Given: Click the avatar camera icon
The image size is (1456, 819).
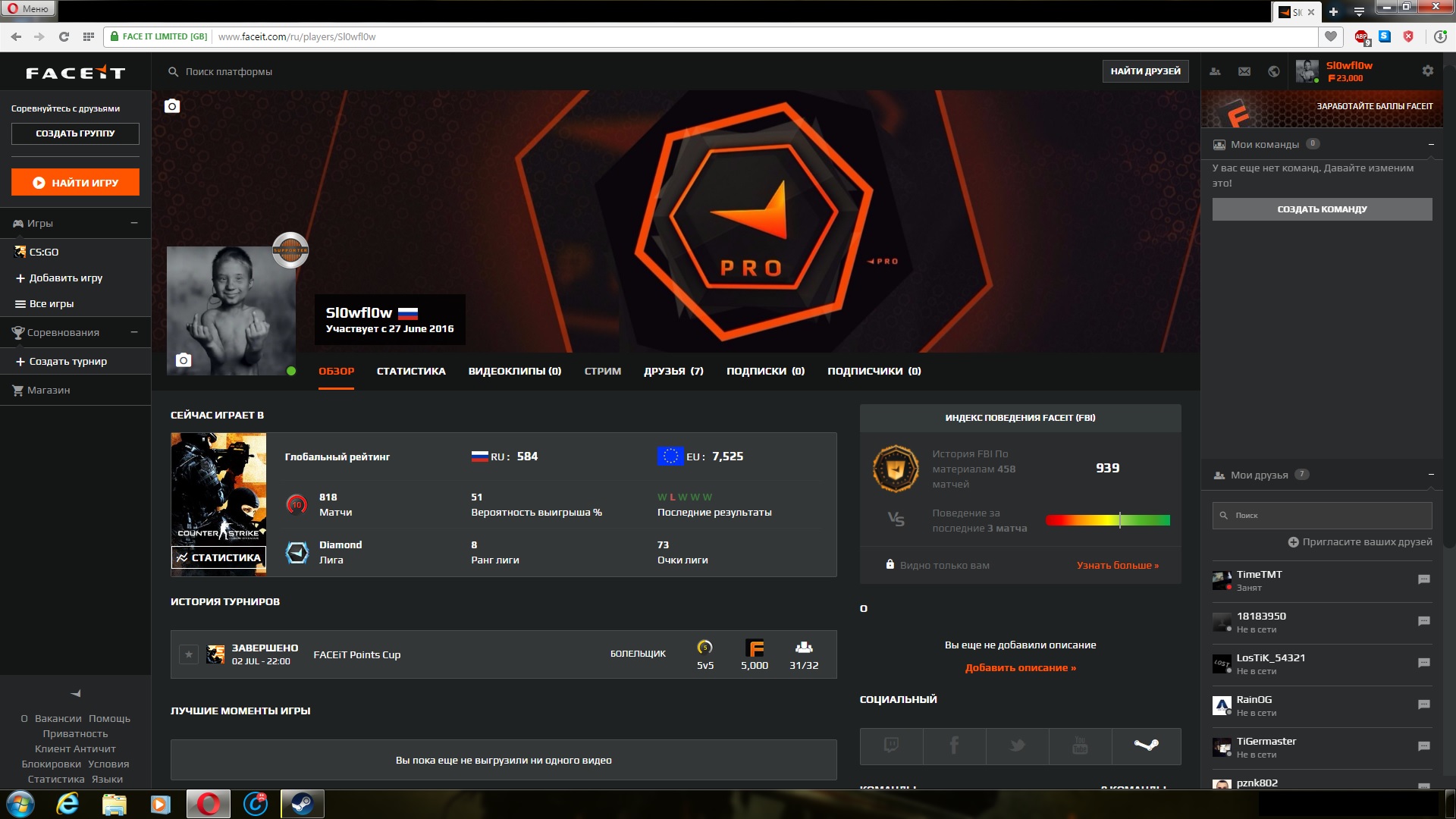Looking at the screenshot, I should pos(184,360).
